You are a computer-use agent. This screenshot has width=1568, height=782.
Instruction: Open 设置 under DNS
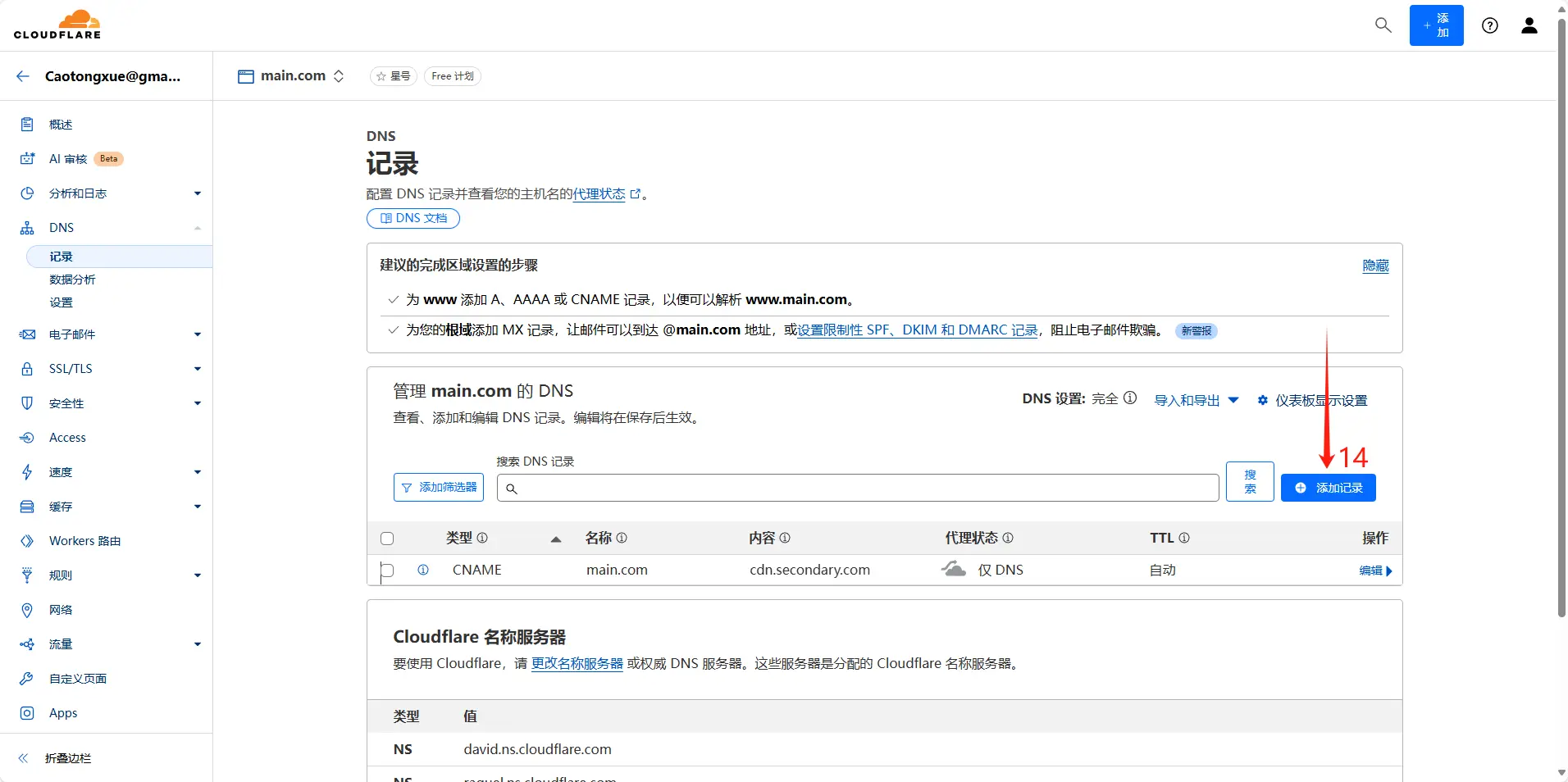(x=61, y=302)
